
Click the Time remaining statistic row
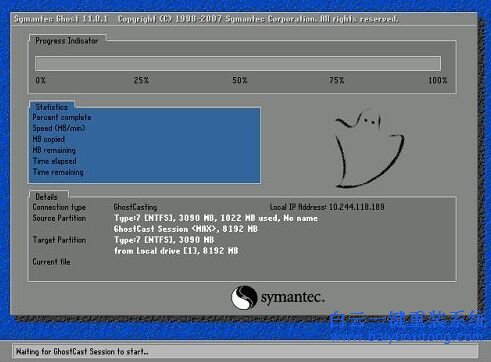pos(145,172)
